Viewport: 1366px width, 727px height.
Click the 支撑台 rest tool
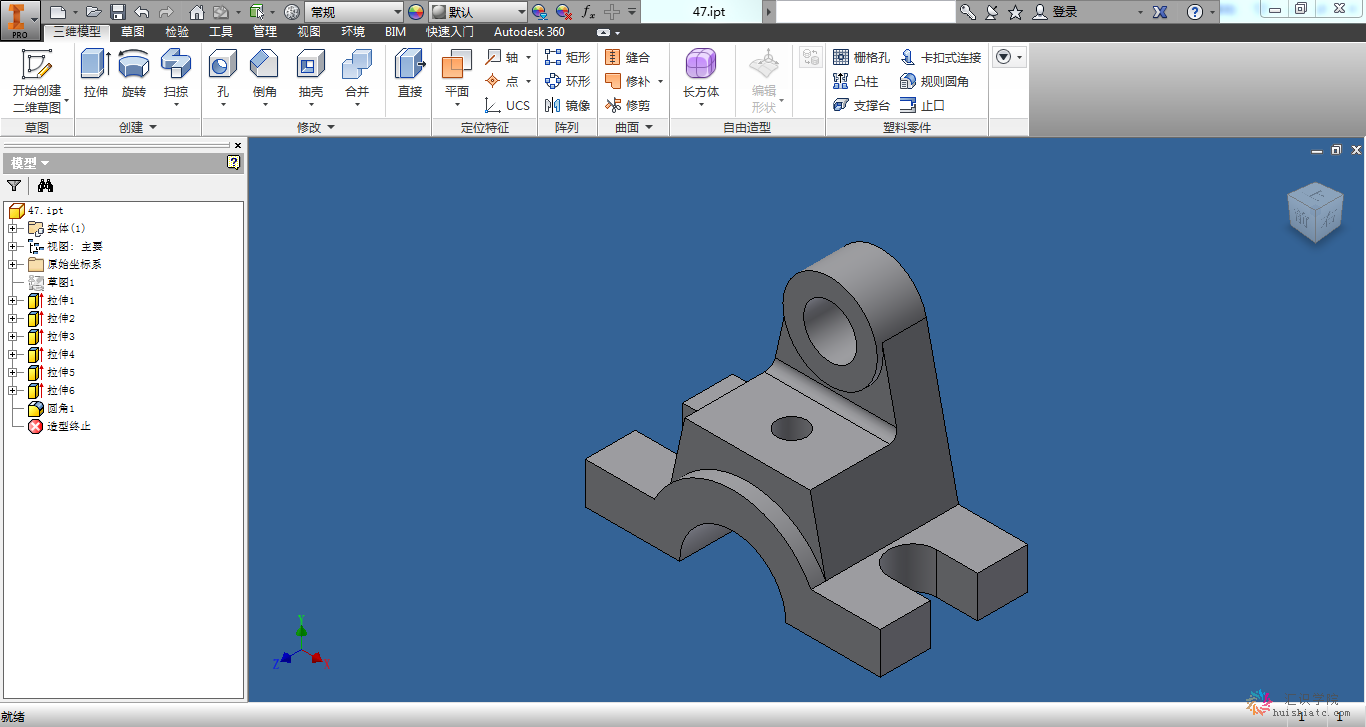point(860,105)
